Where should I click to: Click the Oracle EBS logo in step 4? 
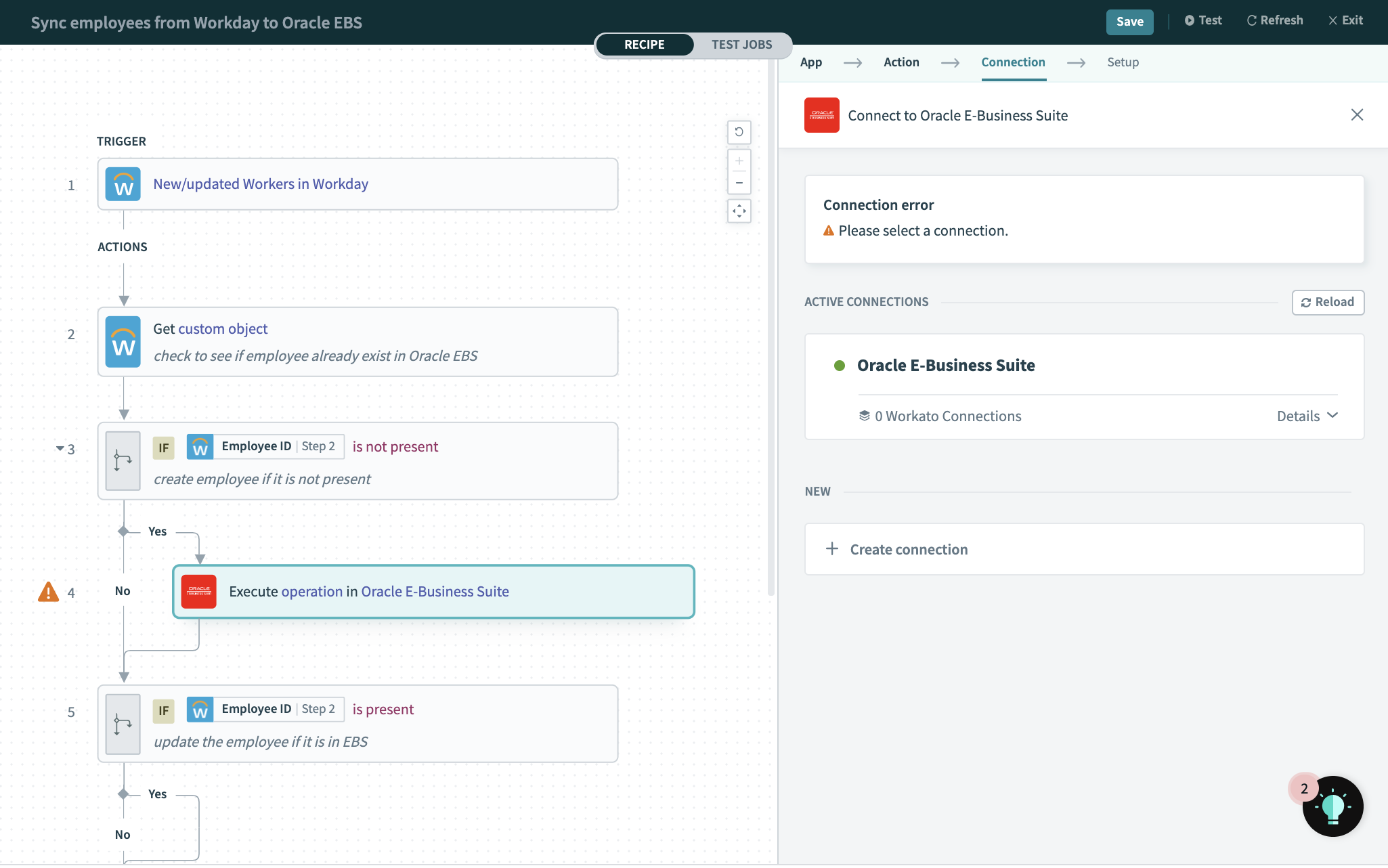pyautogui.click(x=198, y=592)
